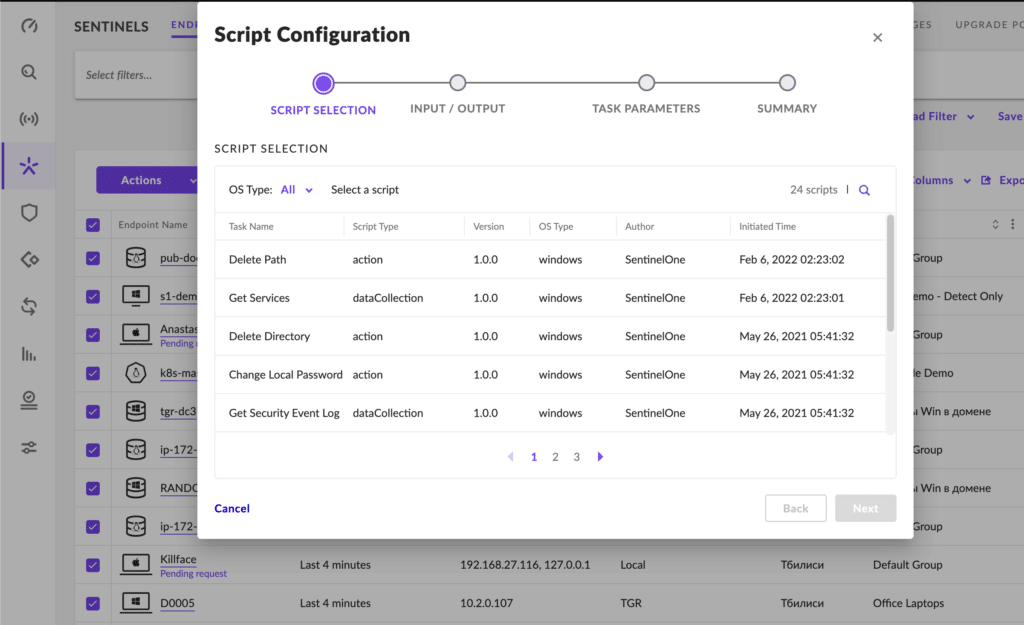
Task: Select the Delete Path script row
Action: point(550,260)
